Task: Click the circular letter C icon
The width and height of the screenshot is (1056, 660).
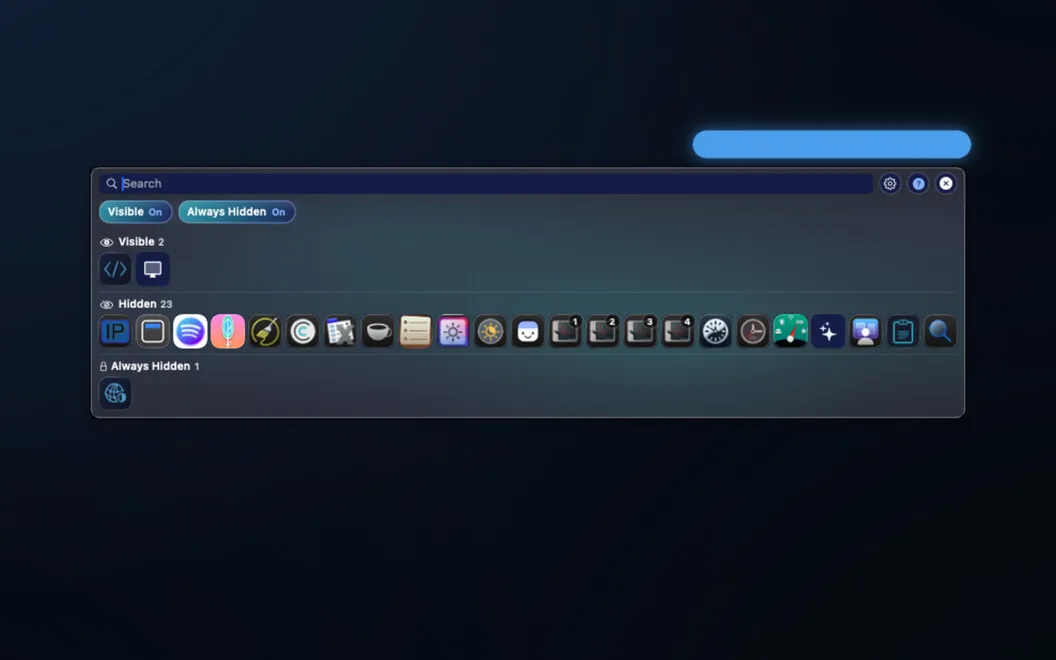Action: coord(302,331)
